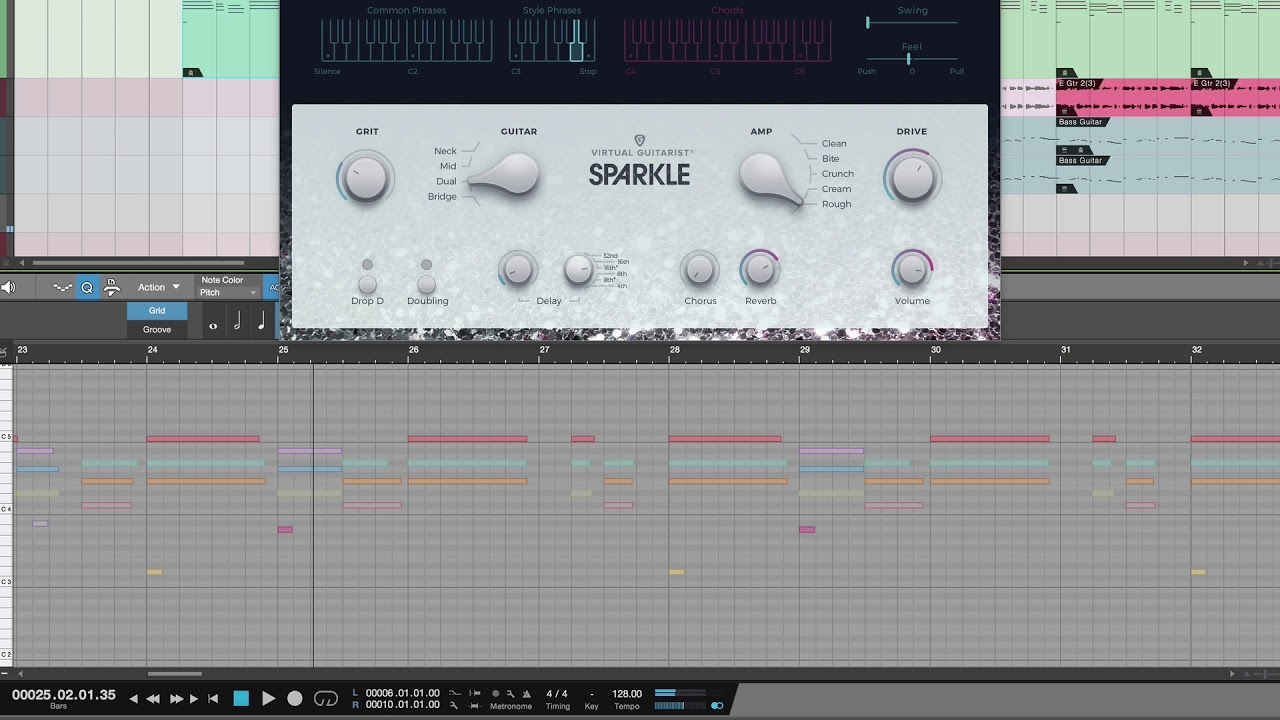Click the Feel Push/Pull slider
This screenshot has height=720, width=1280.
click(x=912, y=60)
